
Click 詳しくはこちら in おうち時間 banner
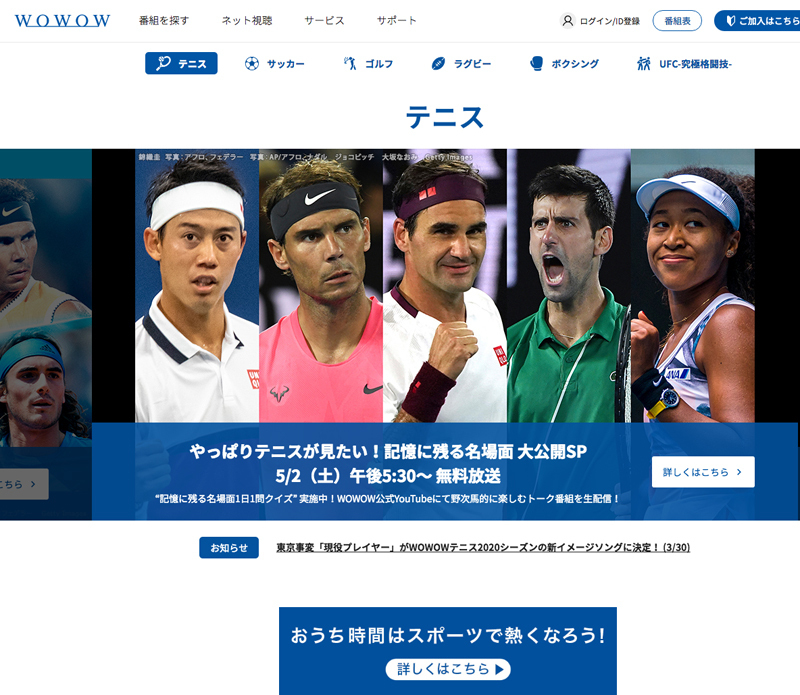tap(448, 669)
